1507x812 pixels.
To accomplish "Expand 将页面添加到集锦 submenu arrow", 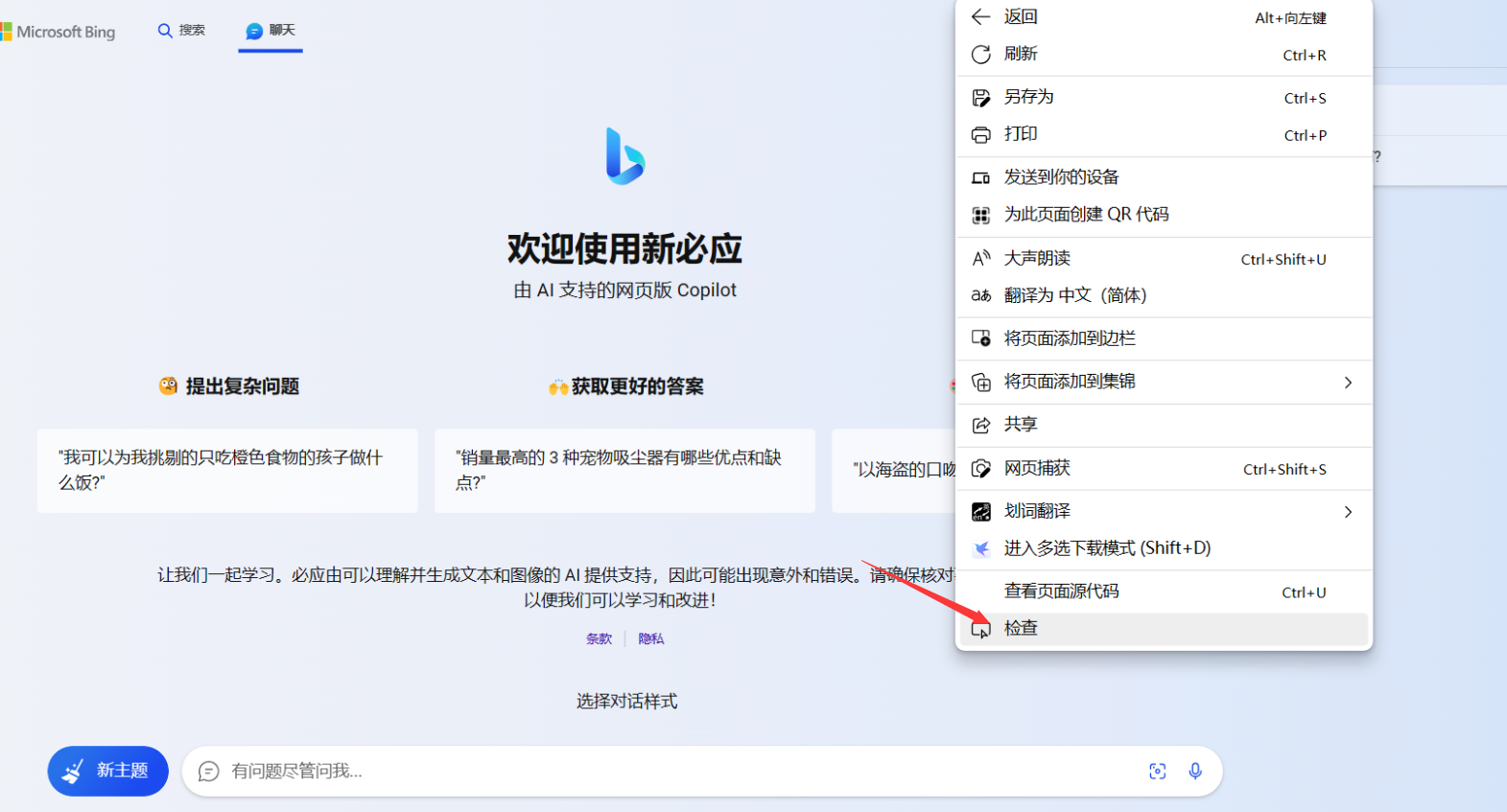I will pyautogui.click(x=1348, y=383).
